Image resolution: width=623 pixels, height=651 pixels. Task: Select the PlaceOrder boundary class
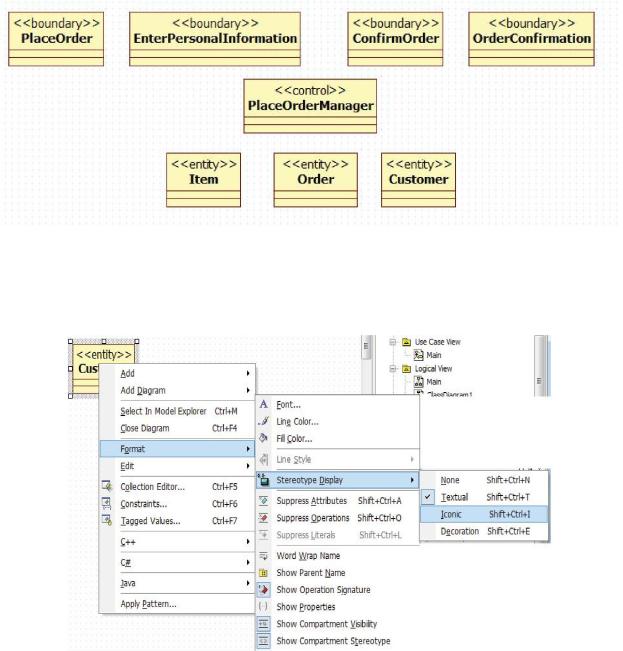click(56, 39)
